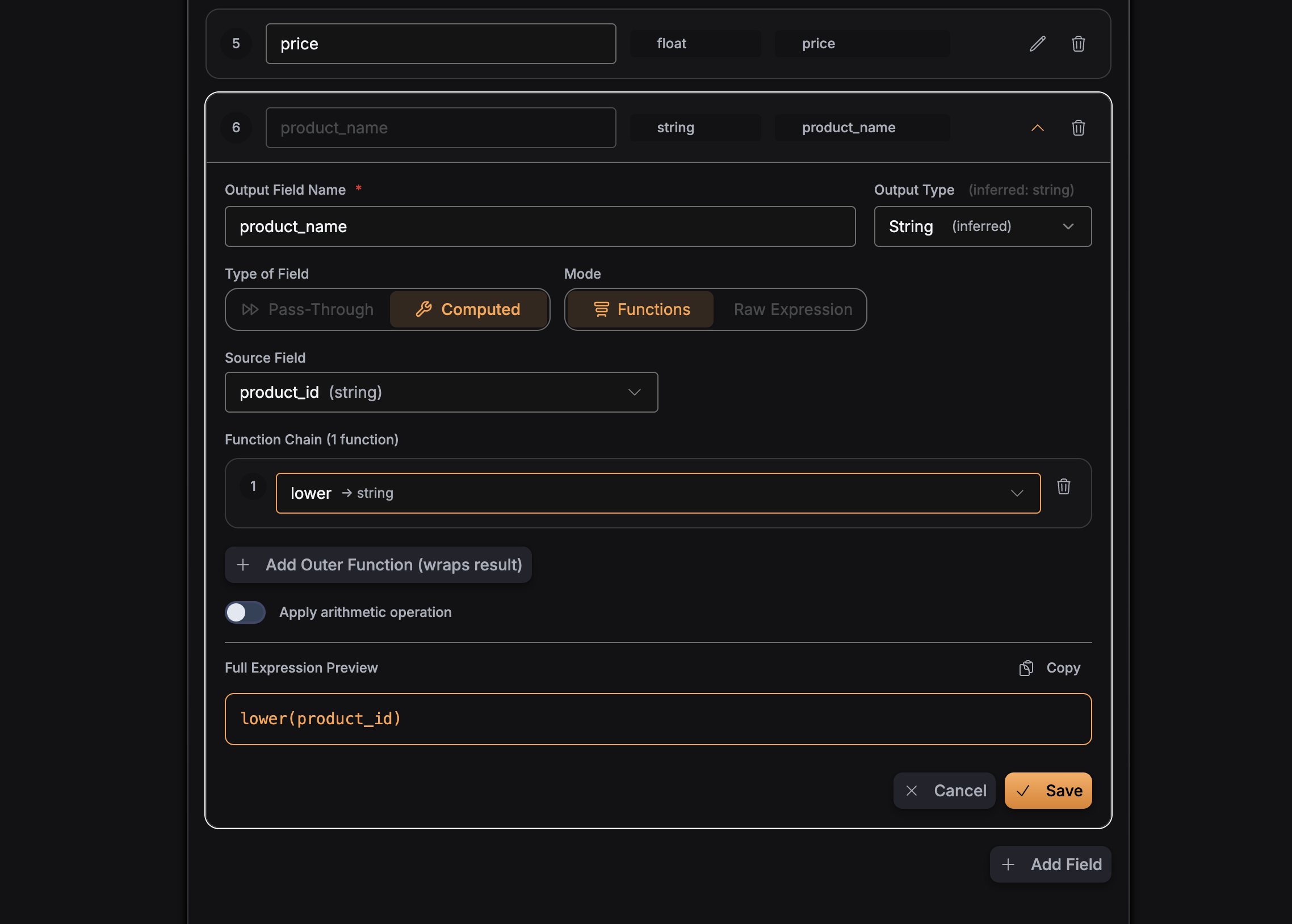This screenshot has width=1292, height=924.
Task: Delete the price field with trash icon
Action: click(x=1078, y=44)
